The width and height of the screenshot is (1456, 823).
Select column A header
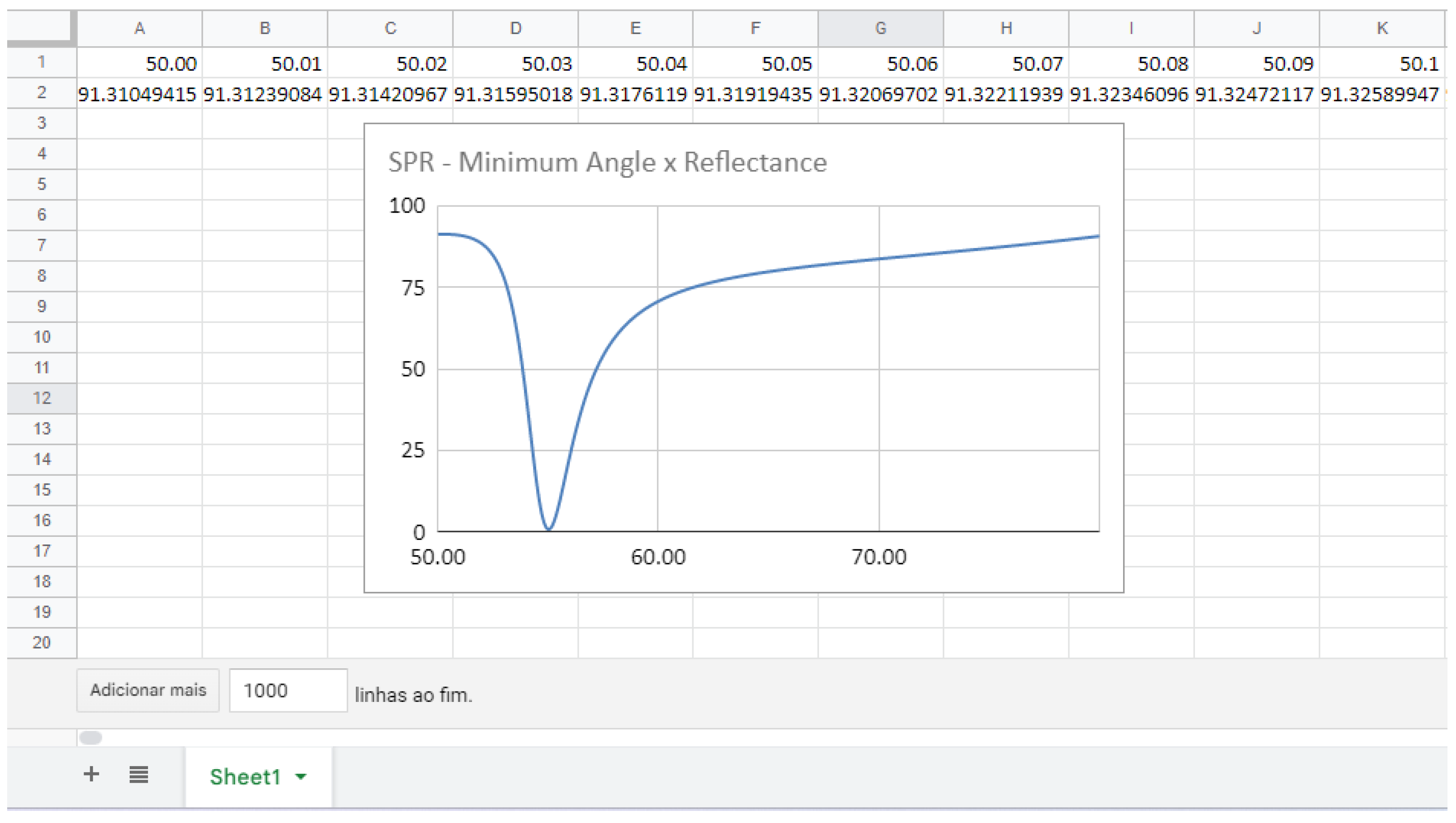tap(140, 28)
